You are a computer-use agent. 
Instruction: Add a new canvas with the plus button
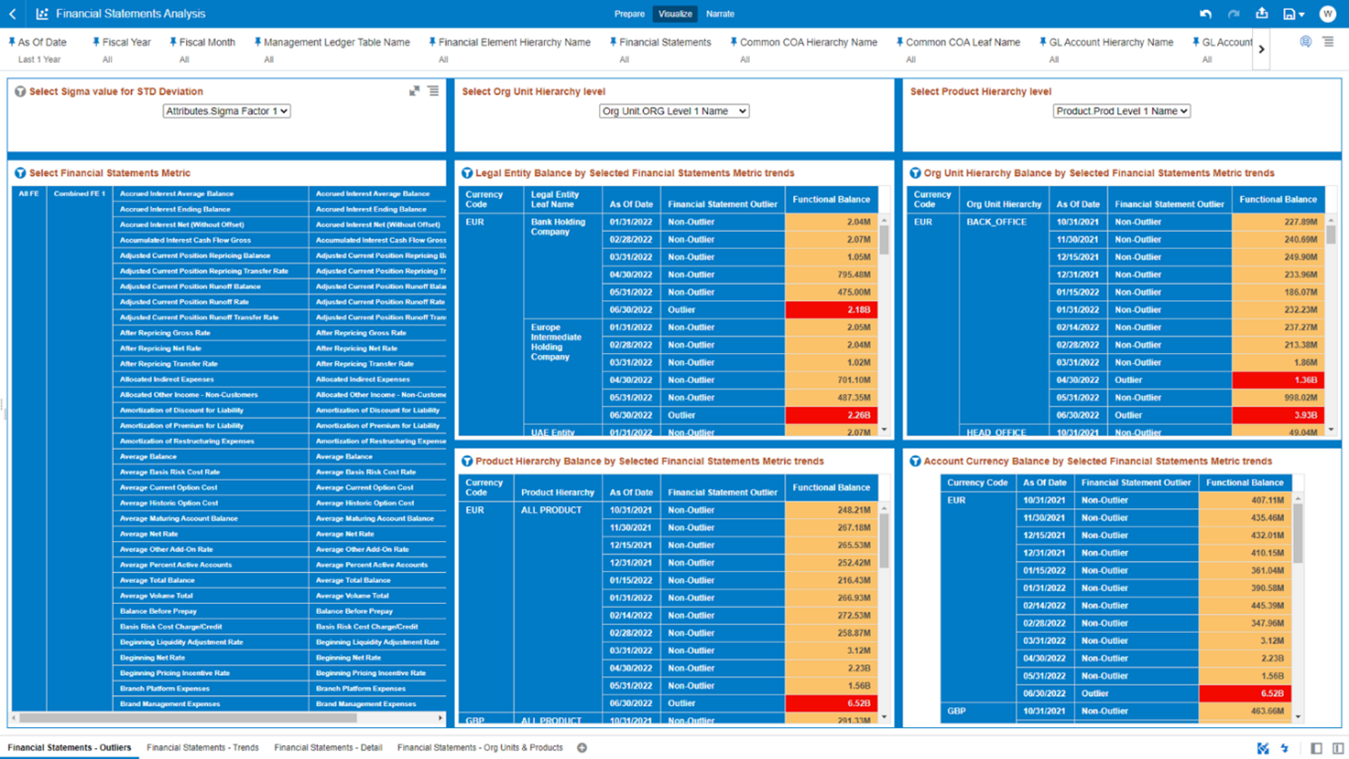[581, 747]
